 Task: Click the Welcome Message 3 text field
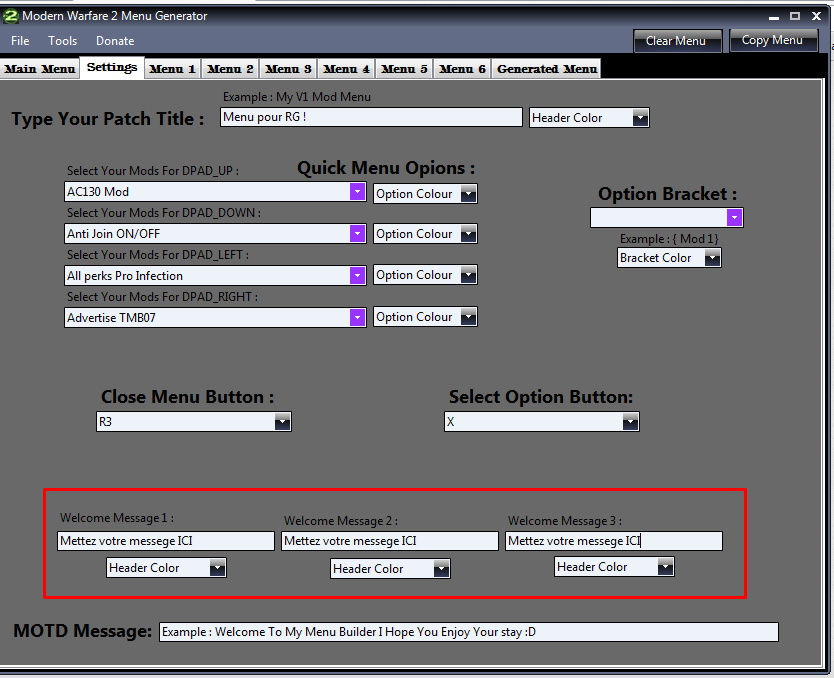click(x=613, y=541)
